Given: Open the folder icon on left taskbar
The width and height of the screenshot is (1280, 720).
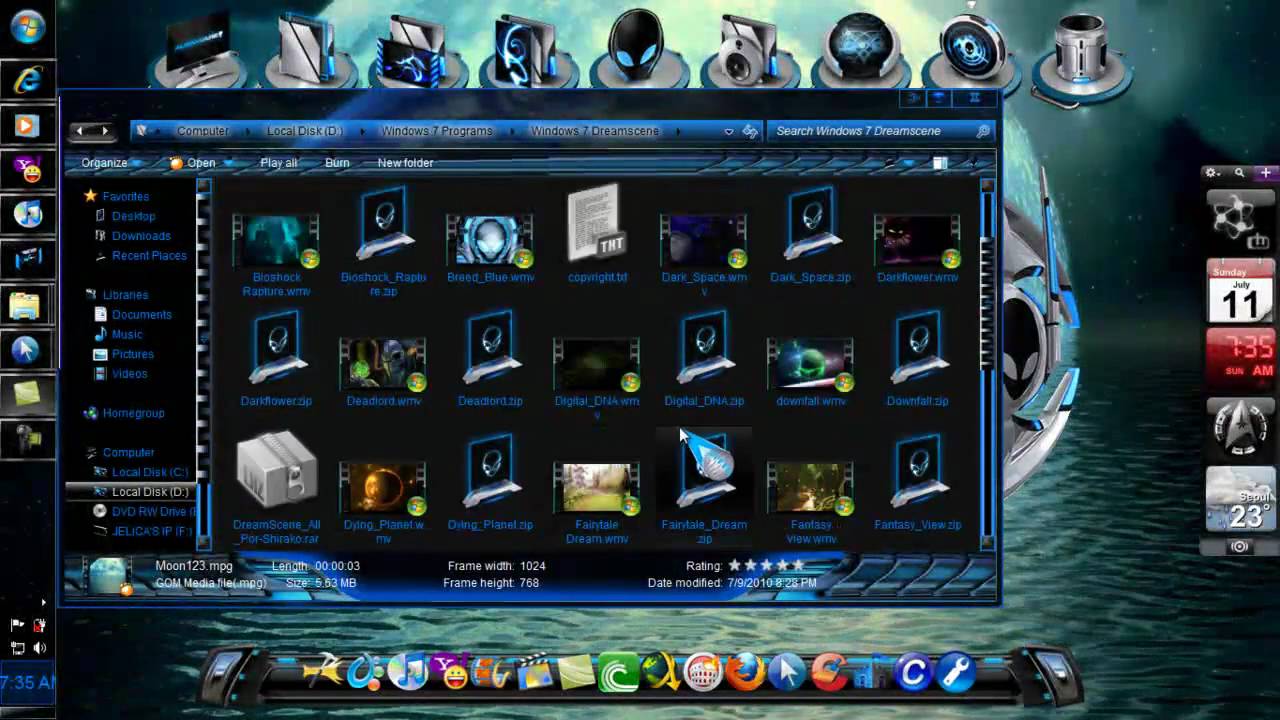Looking at the screenshot, I should [x=25, y=304].
